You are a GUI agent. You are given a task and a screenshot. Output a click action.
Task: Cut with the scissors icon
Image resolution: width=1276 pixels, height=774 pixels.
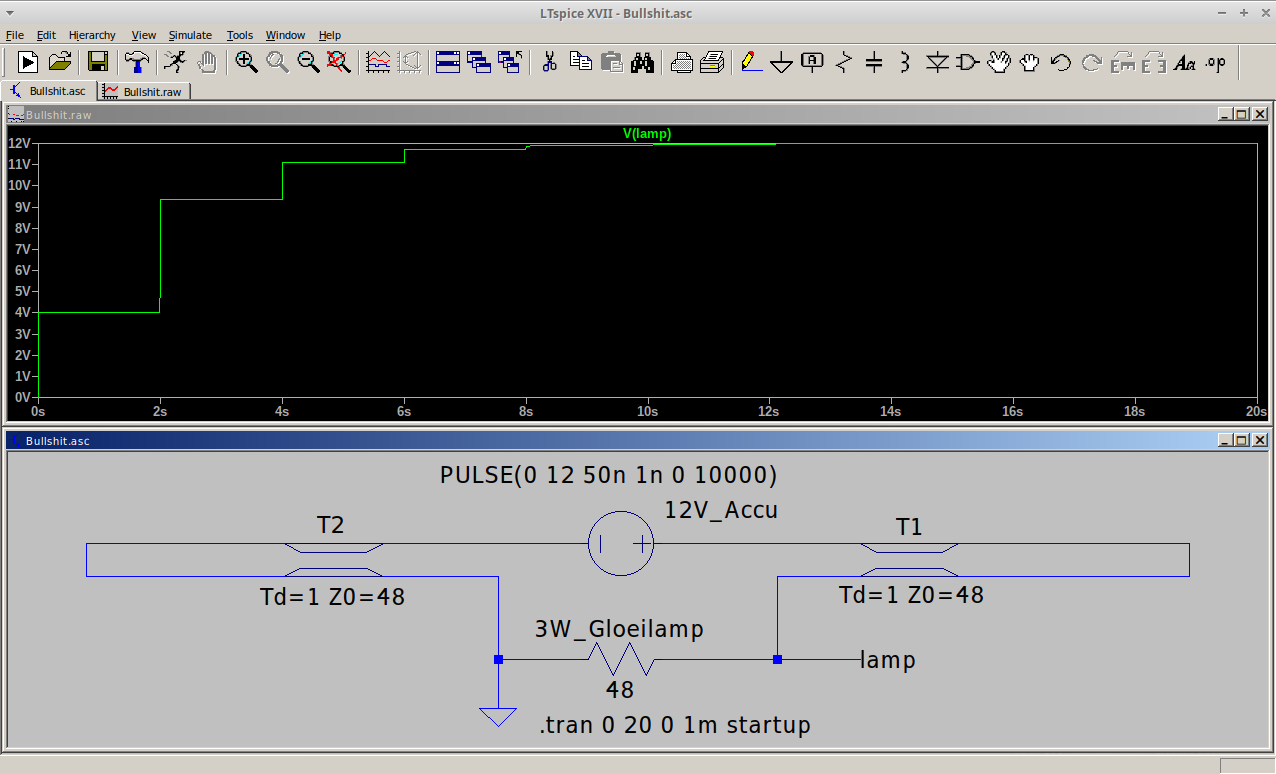click(x=549, y=62)
